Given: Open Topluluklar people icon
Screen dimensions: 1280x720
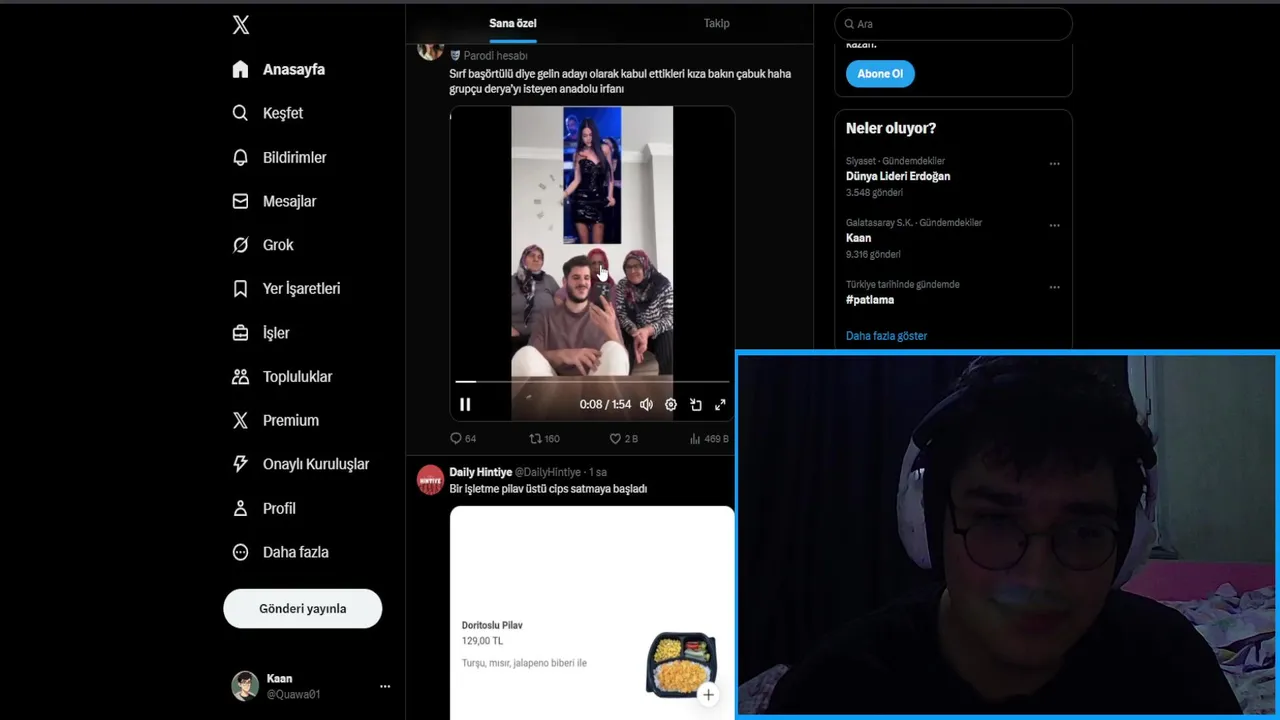Looking at the screenshot, I should 240,377.
